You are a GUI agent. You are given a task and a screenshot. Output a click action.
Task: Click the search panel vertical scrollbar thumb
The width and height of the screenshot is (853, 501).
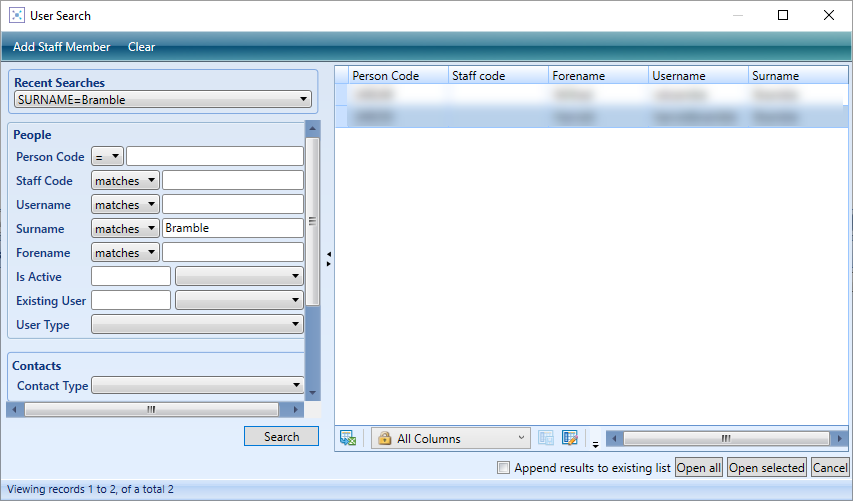(x=312, y=221)
